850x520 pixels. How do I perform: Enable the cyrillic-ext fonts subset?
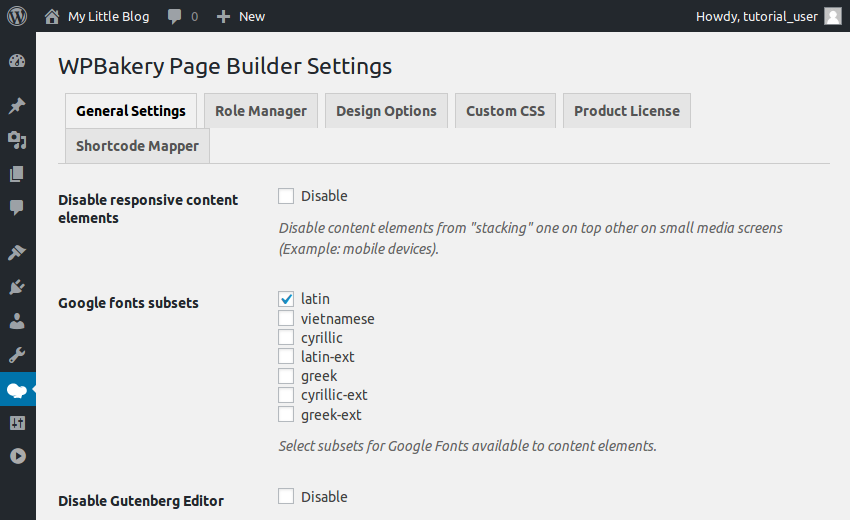coord(286,395)
